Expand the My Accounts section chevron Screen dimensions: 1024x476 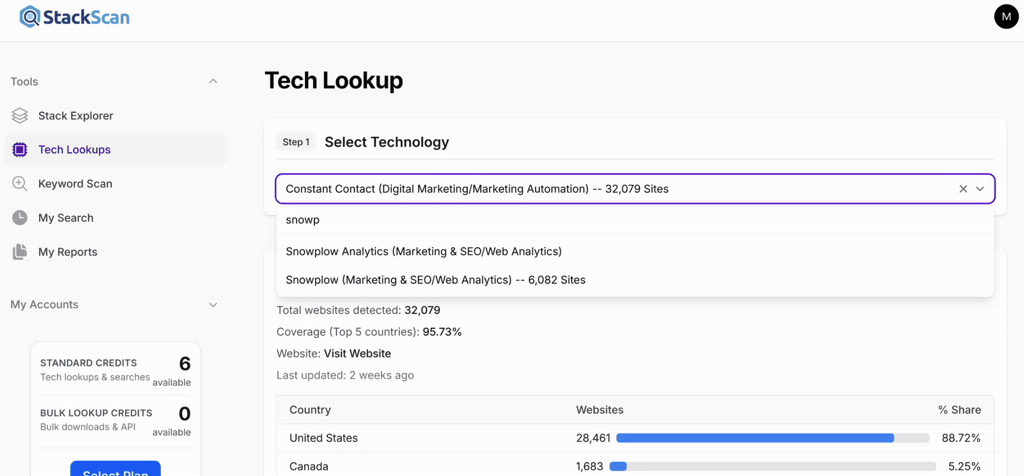click(x=212, y=304)
